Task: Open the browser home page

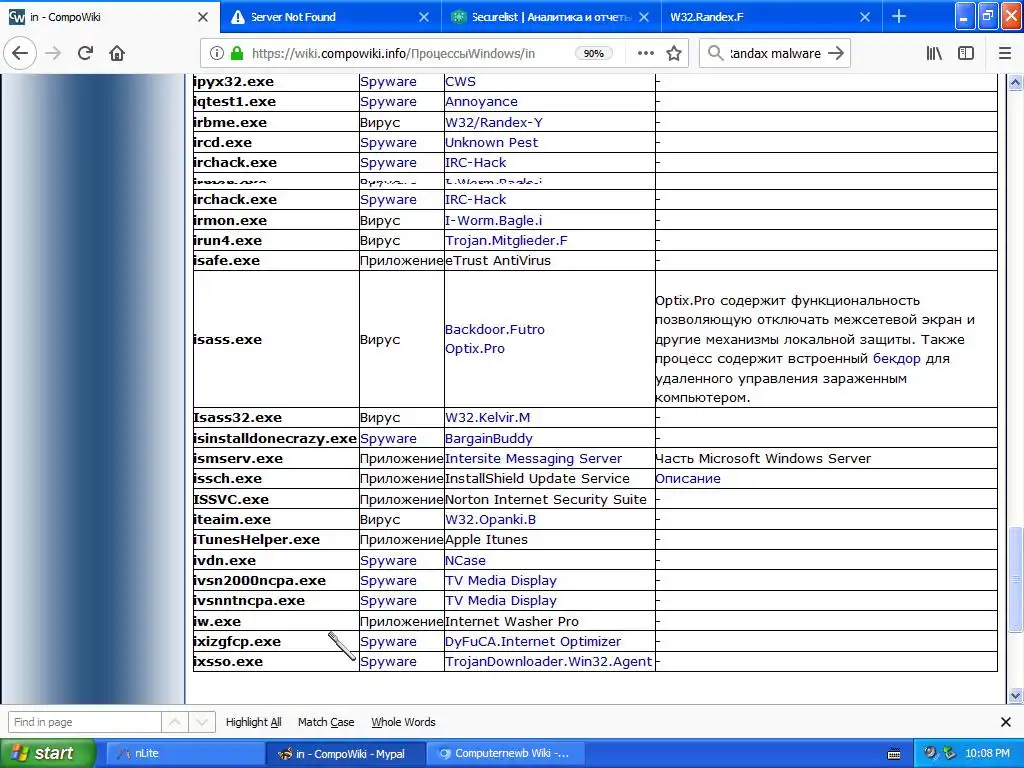Action: pyautogui.click(x=117, y=53)
